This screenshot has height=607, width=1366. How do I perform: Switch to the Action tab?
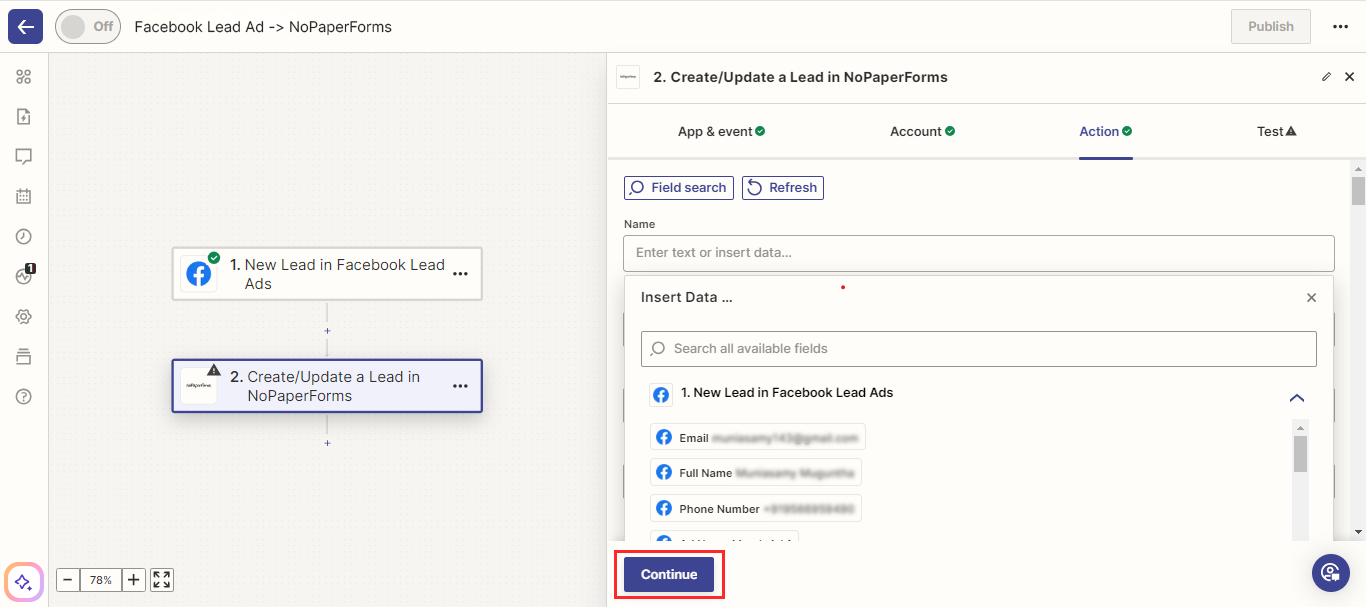(x=1106, y=131)
